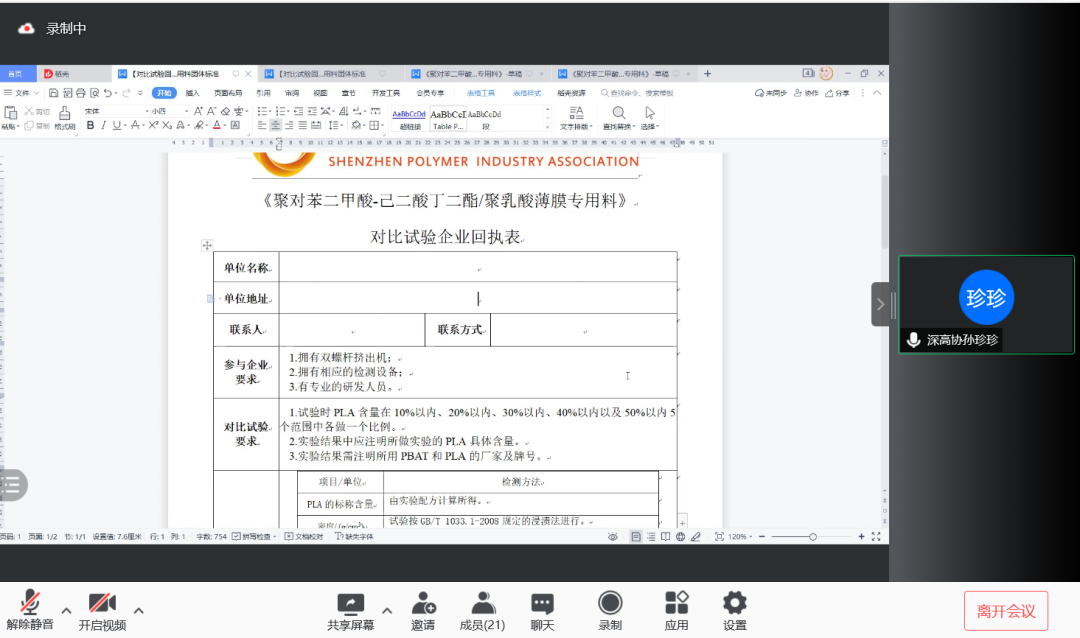Image resolution: width=1080 pixels, height=638 pixels.
Task: Click the 查找命令 search box
Action: click(x=637, y=93)
